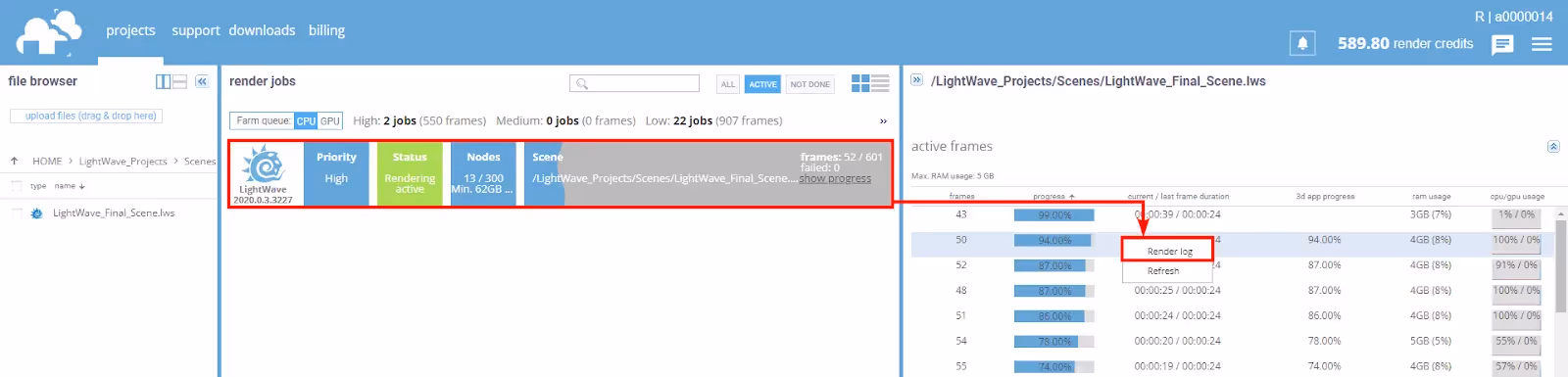Choose Refresh from the context menu
1568x377 pixels.
(1163, 271)
